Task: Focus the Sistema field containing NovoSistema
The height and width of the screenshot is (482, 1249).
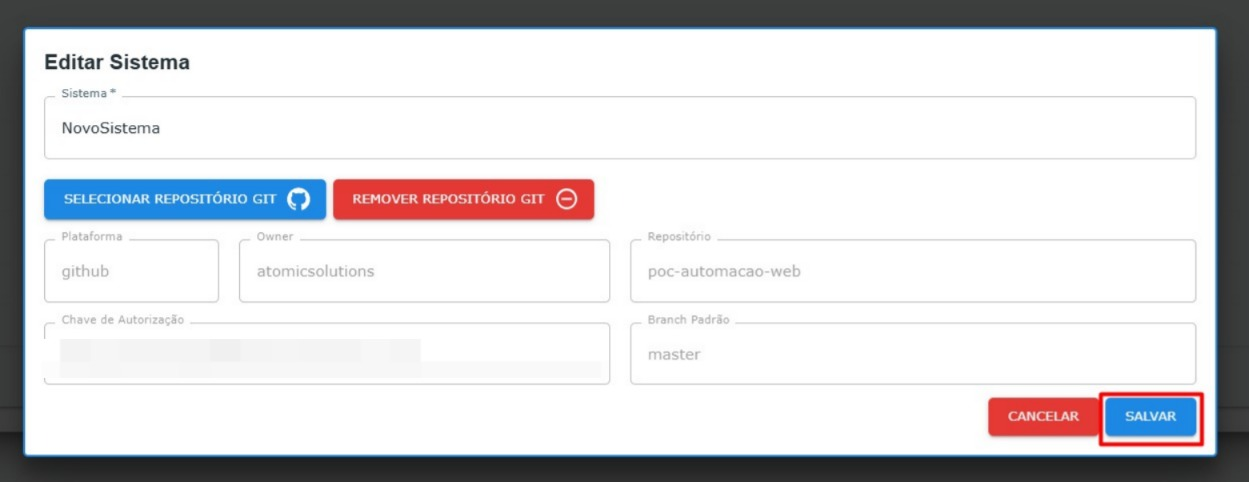Action: coord(620,128)
